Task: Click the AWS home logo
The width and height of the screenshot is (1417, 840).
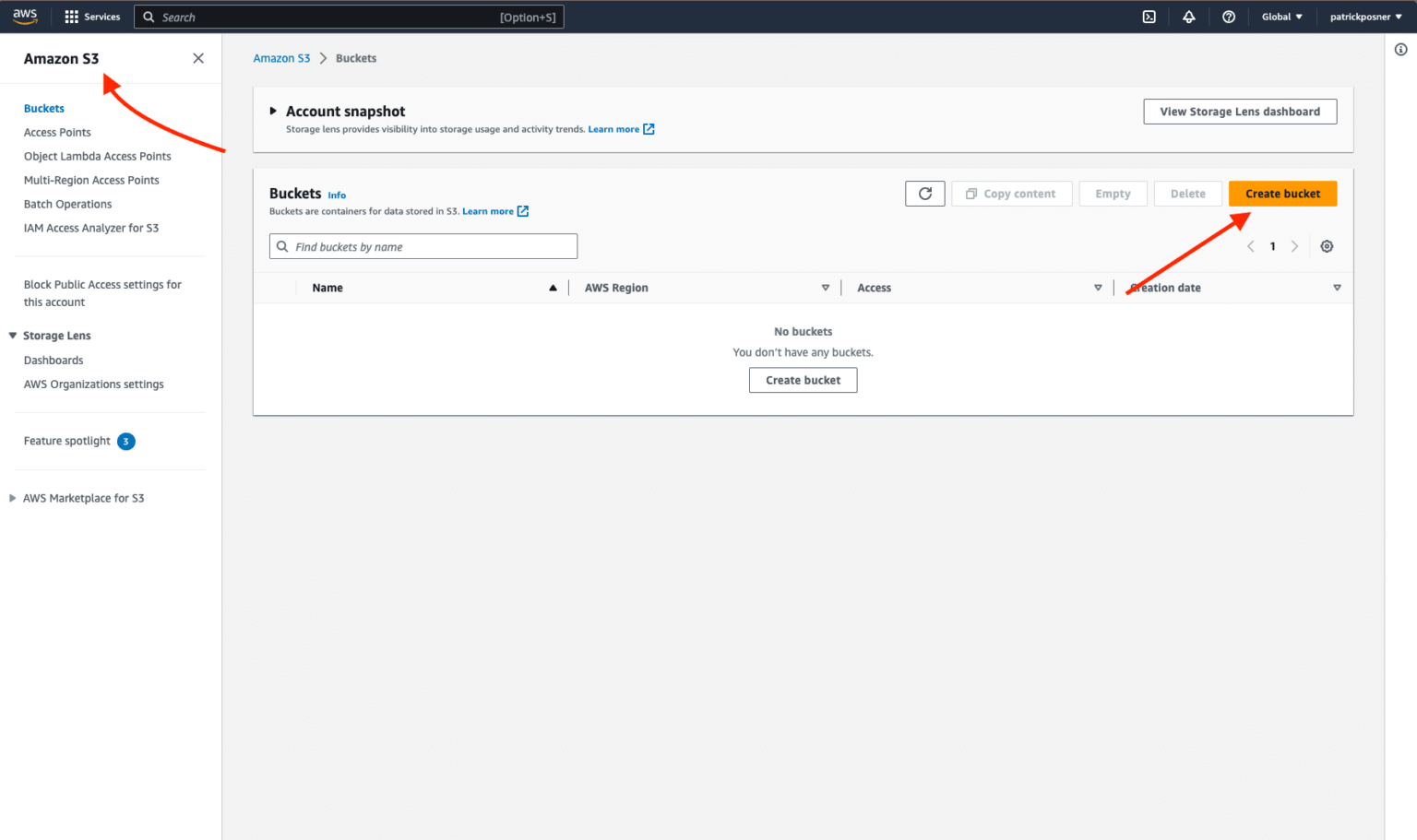Action: click(x=25, y=16)
